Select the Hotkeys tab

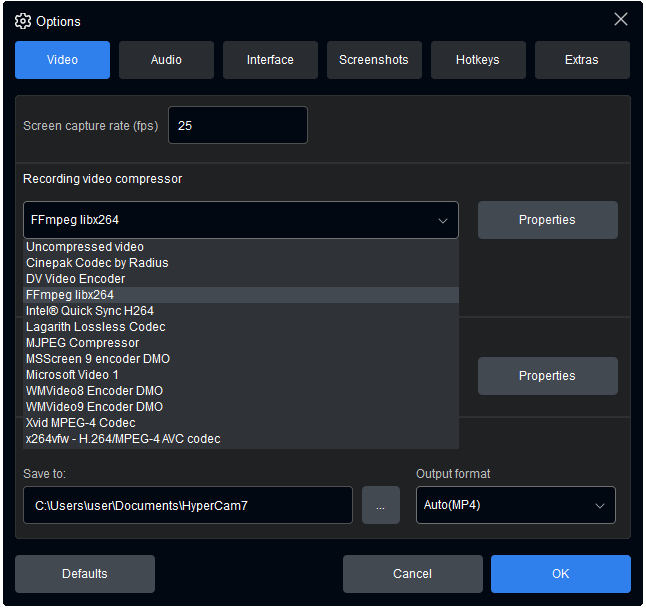coord(478,60)
